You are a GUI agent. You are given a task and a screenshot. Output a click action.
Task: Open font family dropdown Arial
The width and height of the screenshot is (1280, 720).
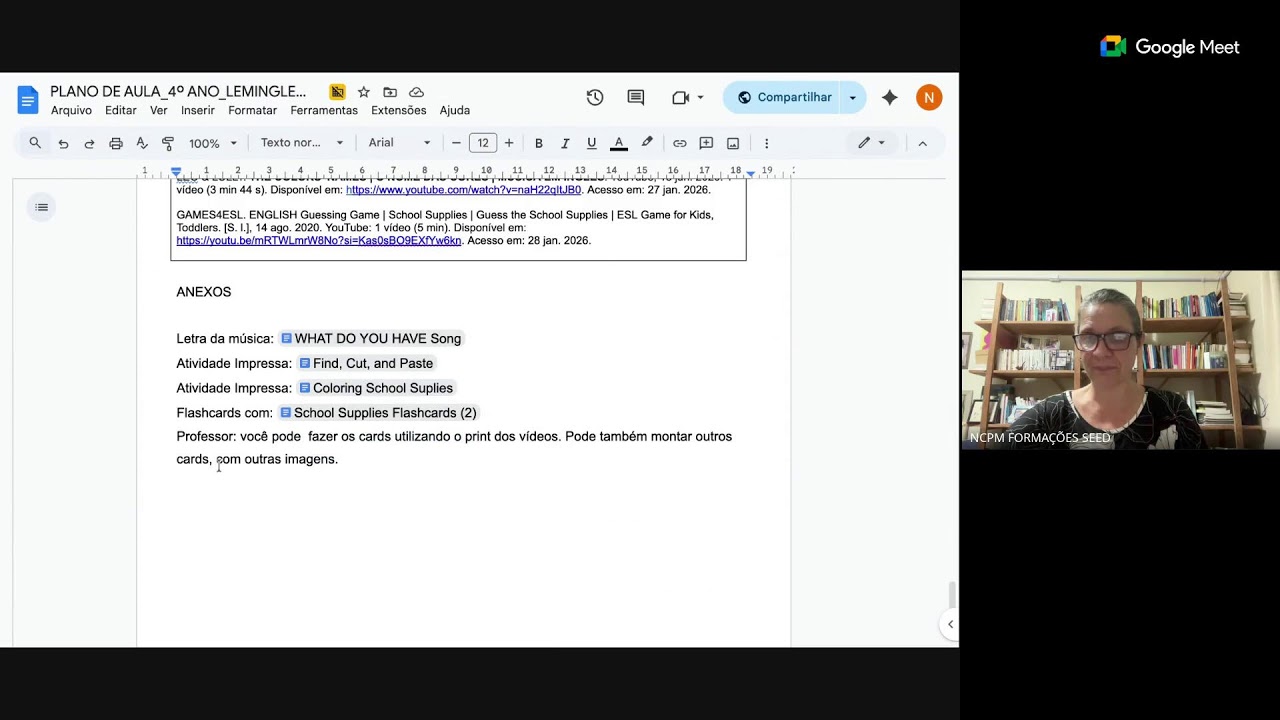tap(399, 143)
